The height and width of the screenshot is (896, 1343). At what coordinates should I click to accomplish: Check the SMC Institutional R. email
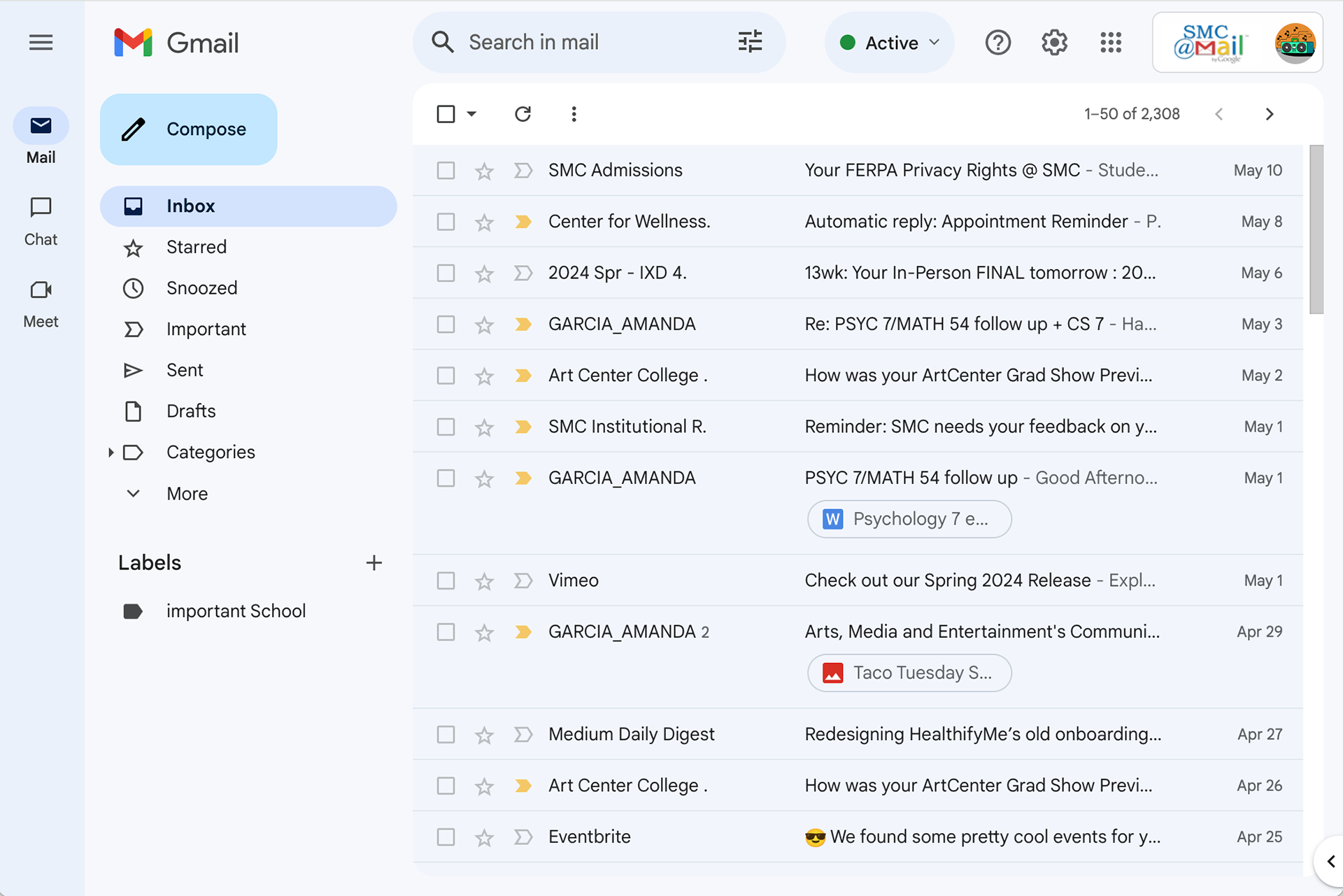coord(446,427)
